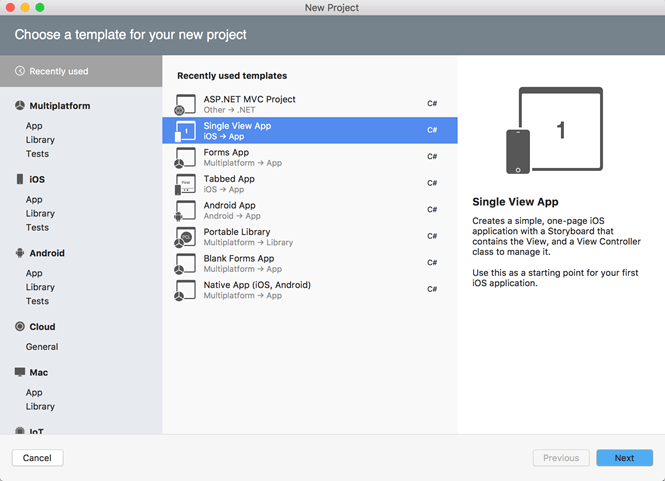Click the Android App template icon

(185, 210)
